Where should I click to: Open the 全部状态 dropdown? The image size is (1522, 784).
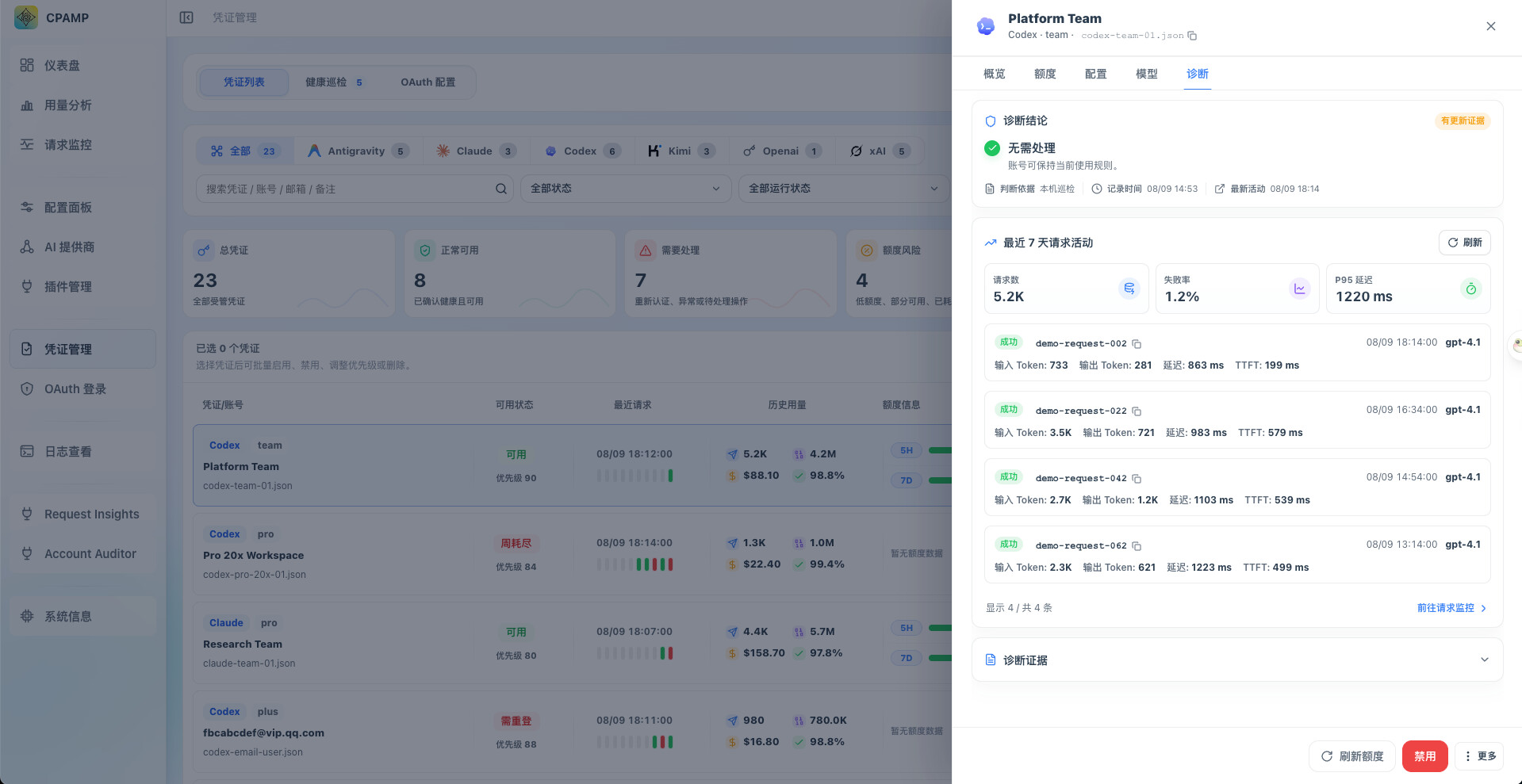[x=625, y=189]
